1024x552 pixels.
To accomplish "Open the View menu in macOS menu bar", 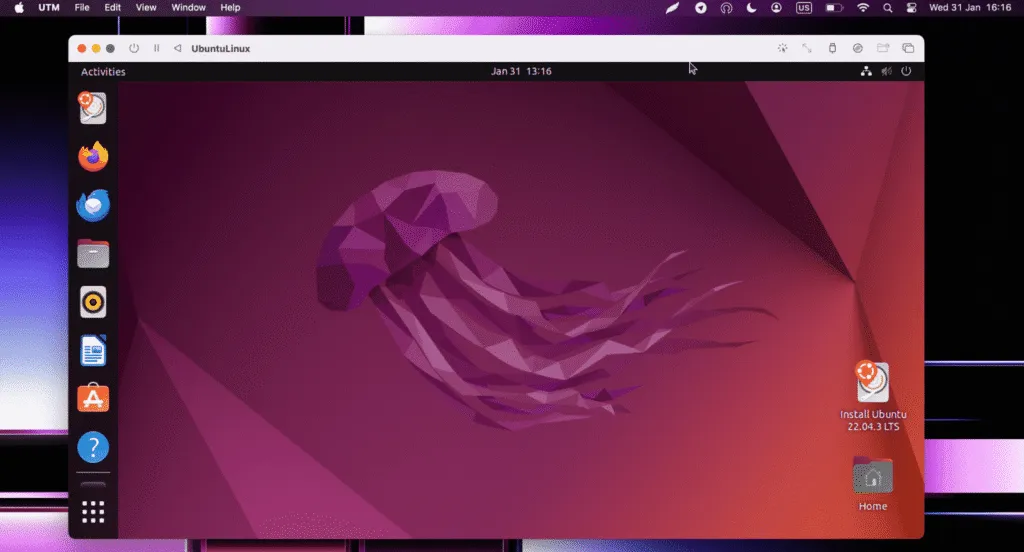I will 146,8.
